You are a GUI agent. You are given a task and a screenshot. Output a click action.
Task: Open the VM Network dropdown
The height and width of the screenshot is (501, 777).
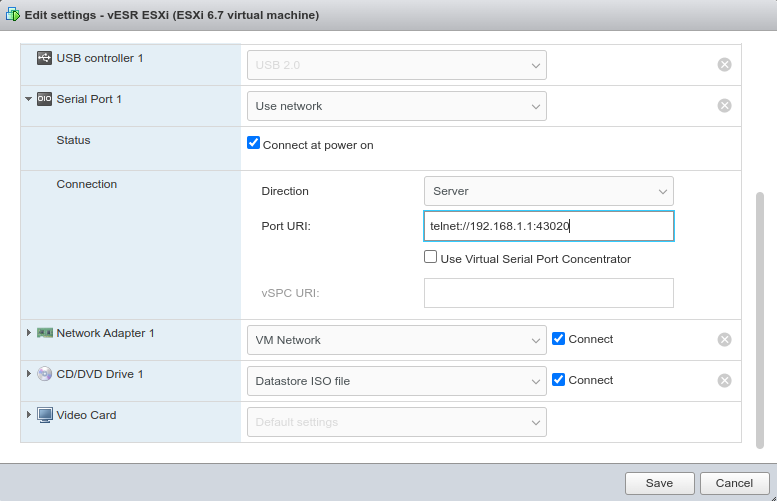pos(396,340)
